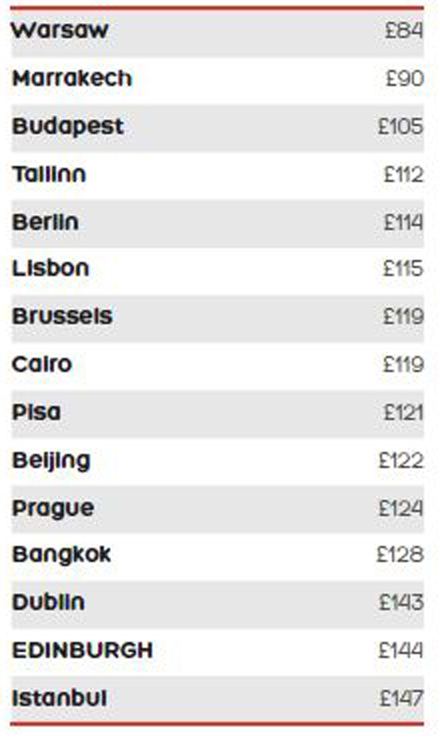Click the EDINBURGH city name
The image size is (440, 740).
83,650
